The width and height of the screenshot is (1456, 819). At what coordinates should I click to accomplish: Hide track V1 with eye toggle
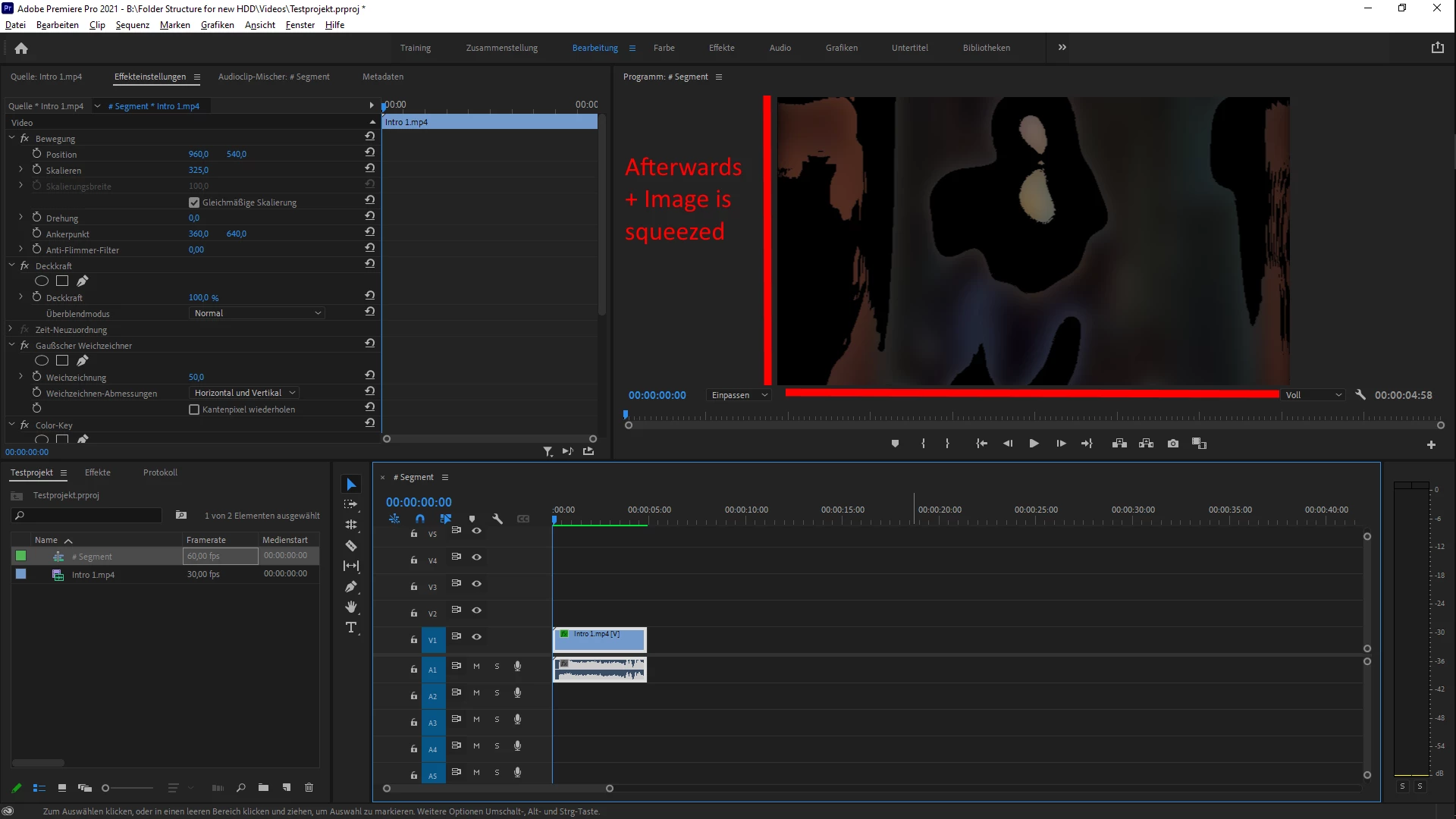(477, 637)
